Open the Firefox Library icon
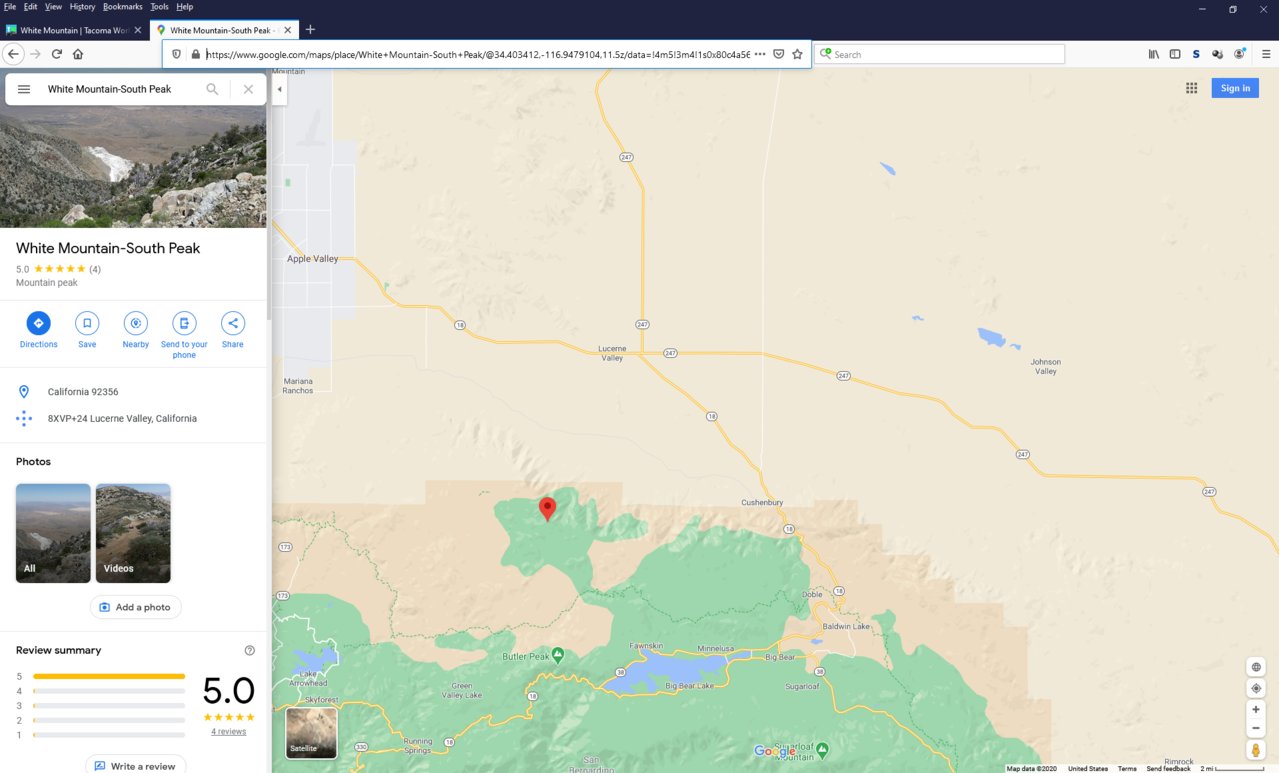The width and height of the screenshot is (1279, 773). [x=1154, y=54]
